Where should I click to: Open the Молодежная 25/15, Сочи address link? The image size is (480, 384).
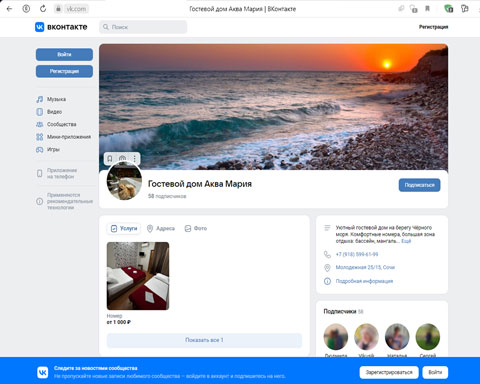click(x=365, y=267)
